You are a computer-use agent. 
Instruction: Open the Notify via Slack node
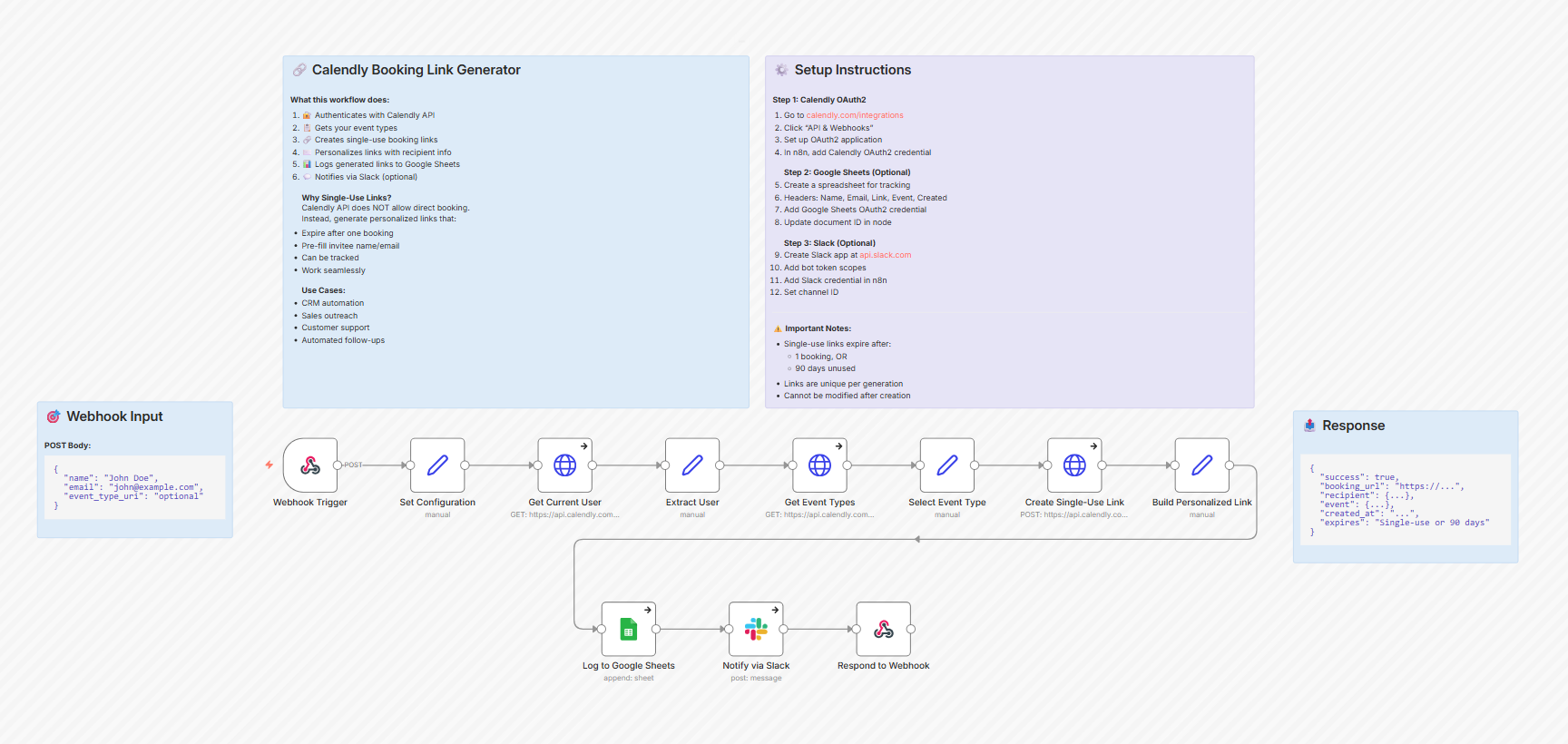pyautogui.click(x=756, y=629)
